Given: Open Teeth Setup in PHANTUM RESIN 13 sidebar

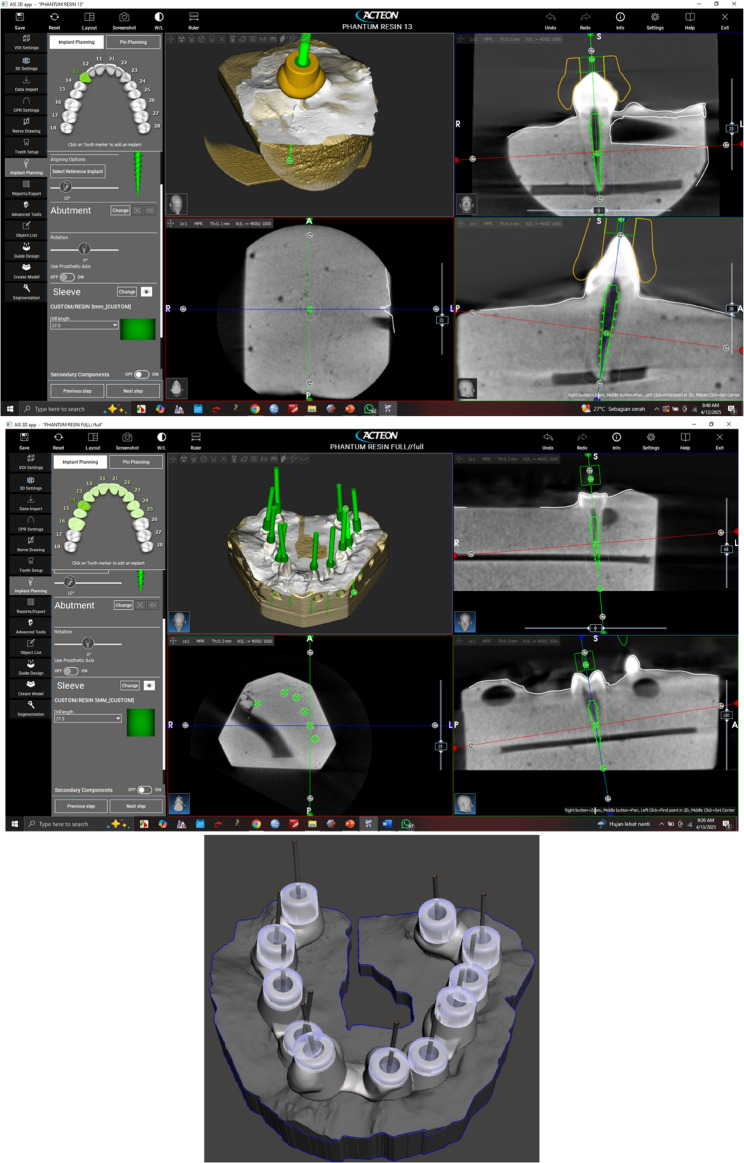Looking at the screenshot, I should [26, 146].
